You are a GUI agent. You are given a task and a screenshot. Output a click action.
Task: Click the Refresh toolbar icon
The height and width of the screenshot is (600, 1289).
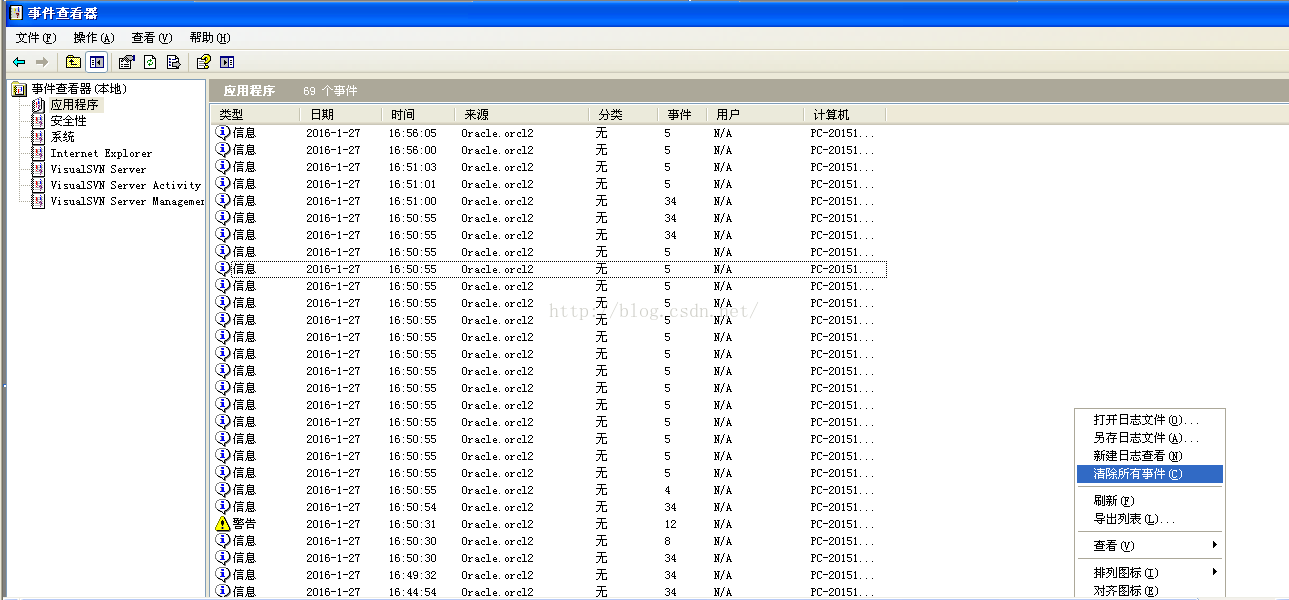(x=150, y=62)
